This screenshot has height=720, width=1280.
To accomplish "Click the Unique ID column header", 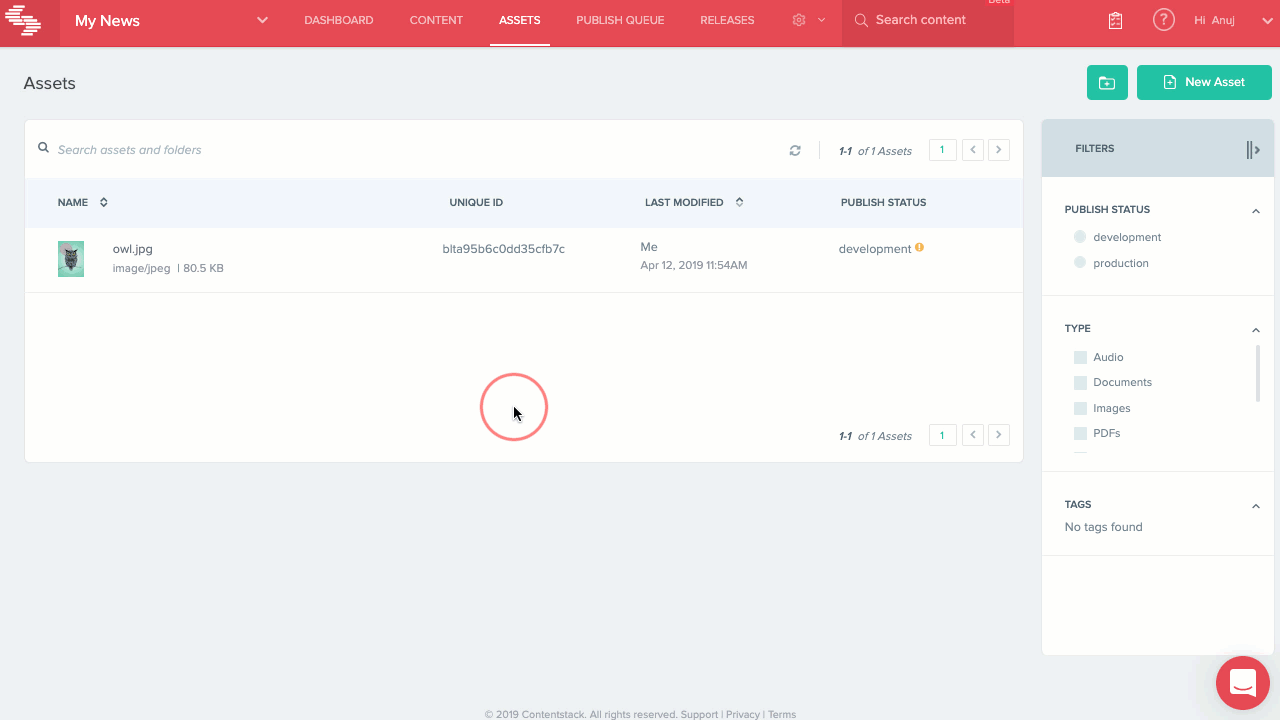I will coord(476,202).
